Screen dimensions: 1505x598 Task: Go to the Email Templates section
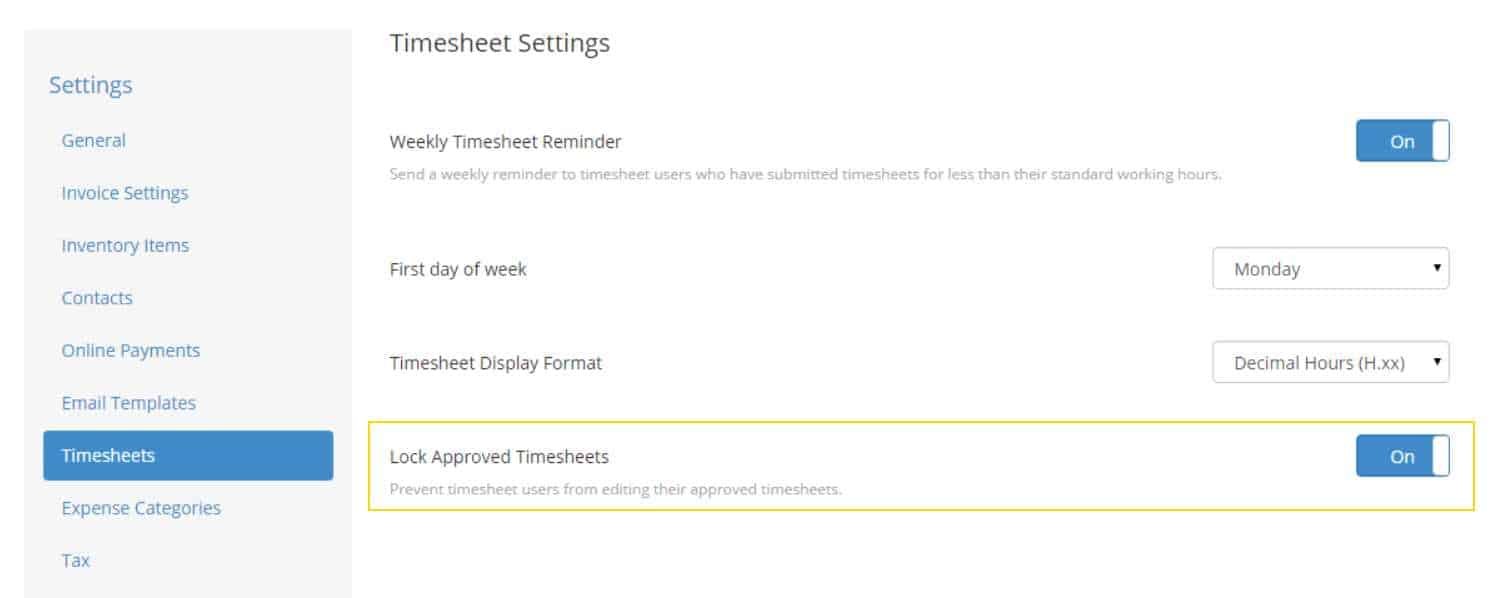129,402
